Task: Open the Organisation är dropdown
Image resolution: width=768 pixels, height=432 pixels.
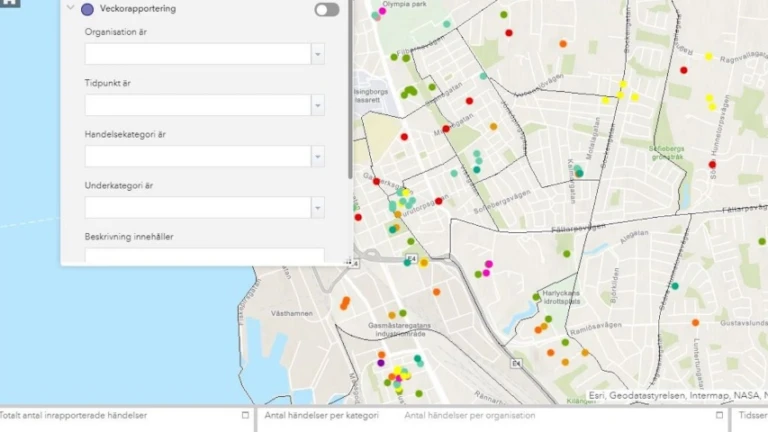Action: click(x=317, y=54)
